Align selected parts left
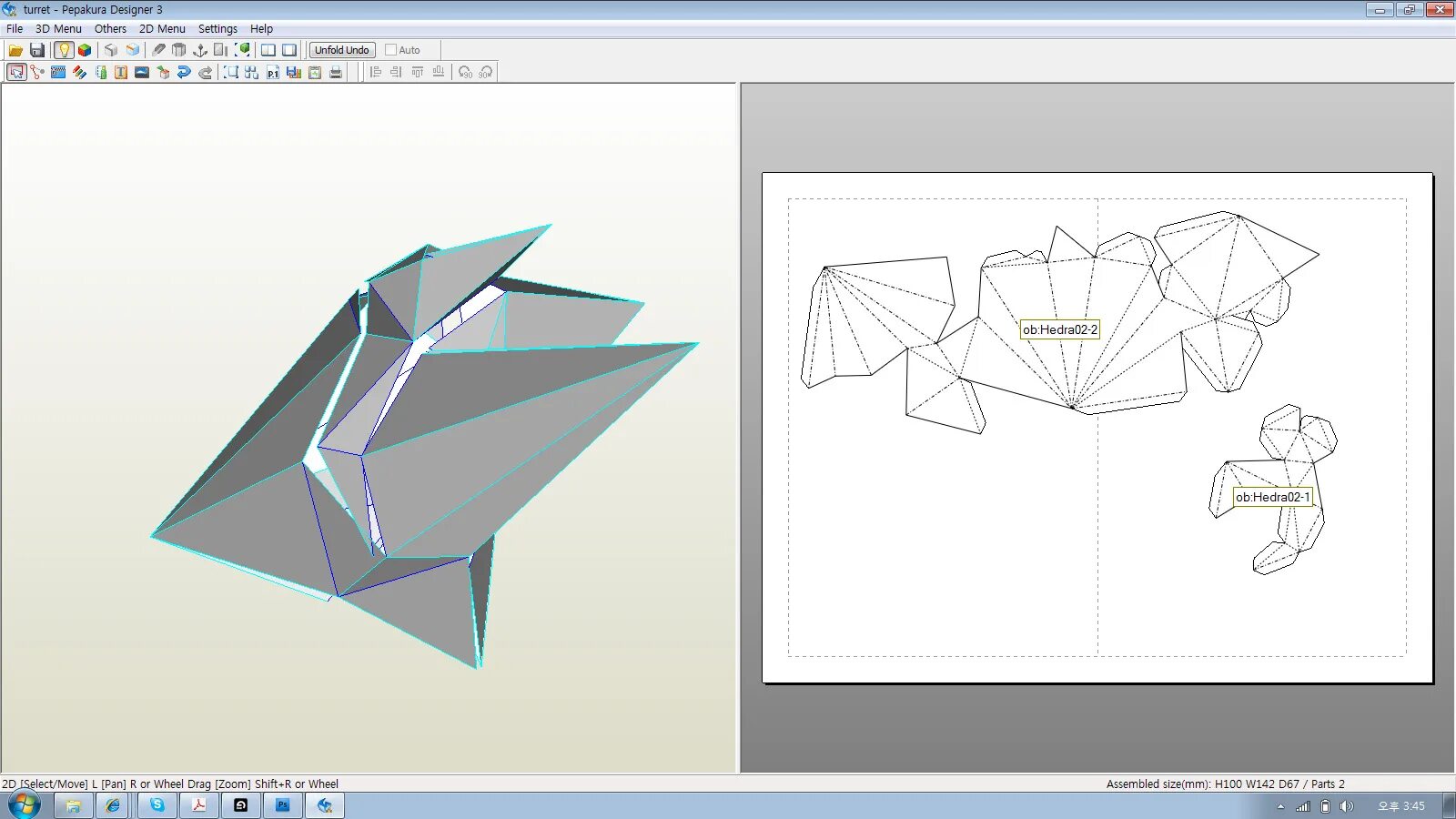Viewport: 1456px width, 819px height. (375, 72)
